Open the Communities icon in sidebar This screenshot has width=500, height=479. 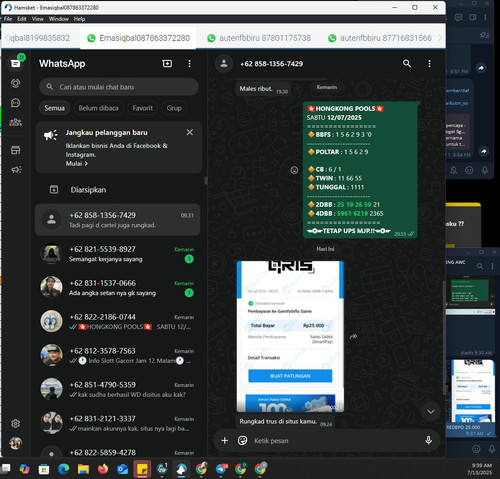pyautogui.click(x=15, y=122)
